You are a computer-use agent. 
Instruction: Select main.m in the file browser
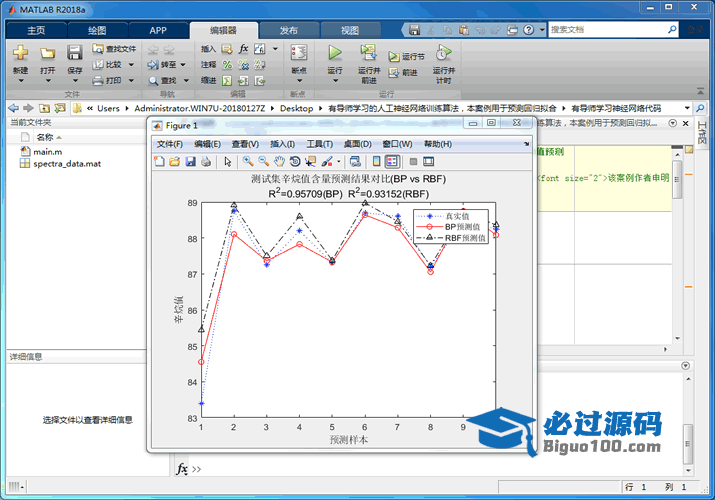tap(47, 151)
